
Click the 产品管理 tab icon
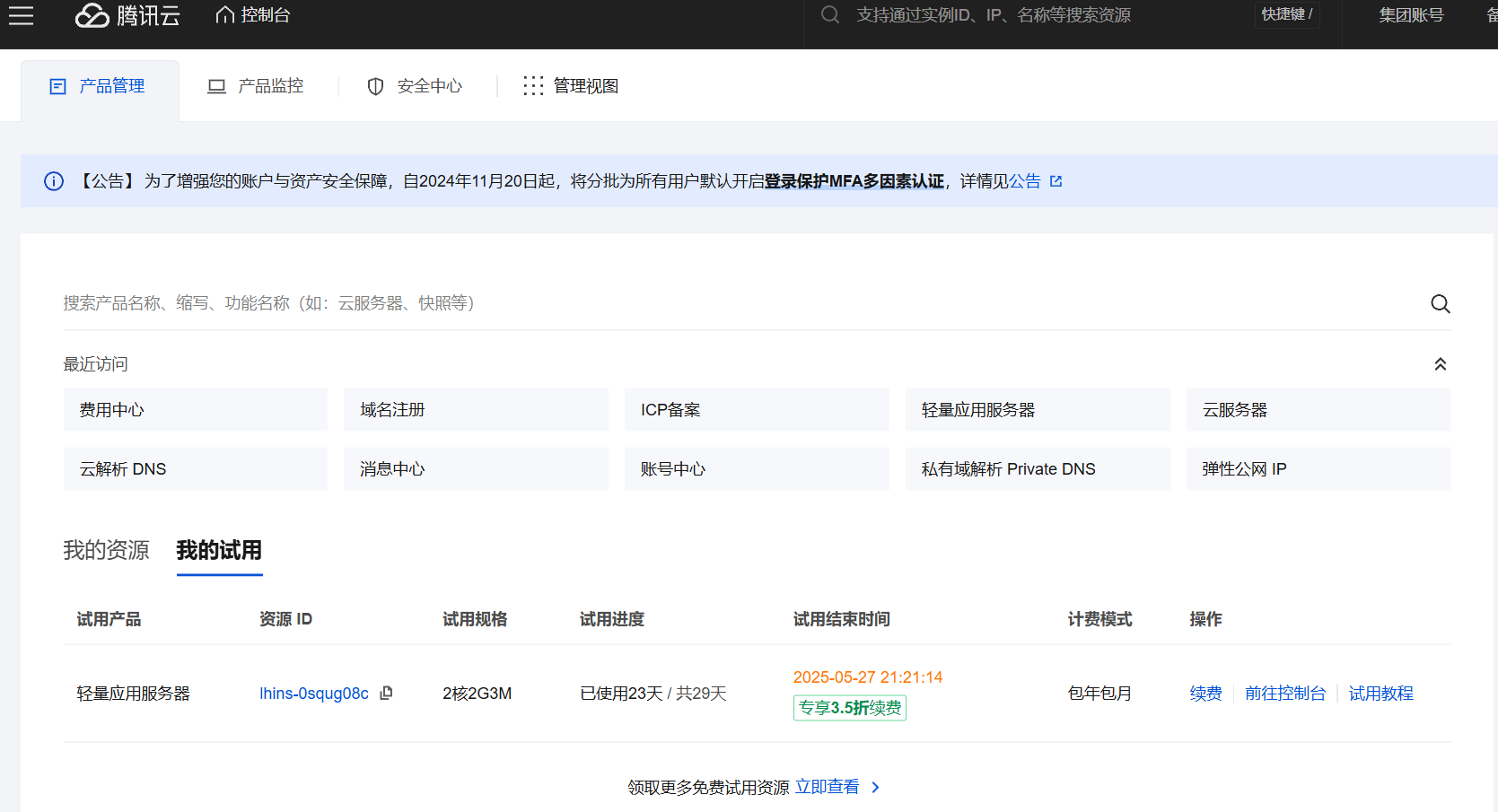click(57, 86)
